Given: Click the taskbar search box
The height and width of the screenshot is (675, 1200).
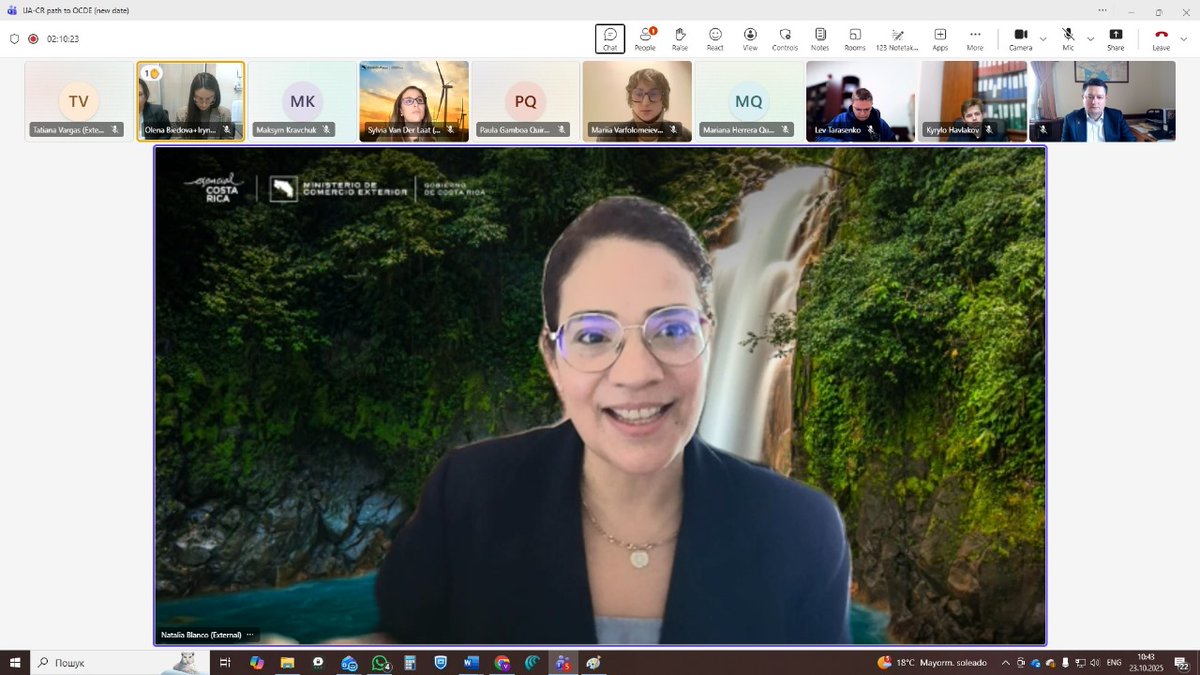Looking at the screenshot, I should pos(120,662).
